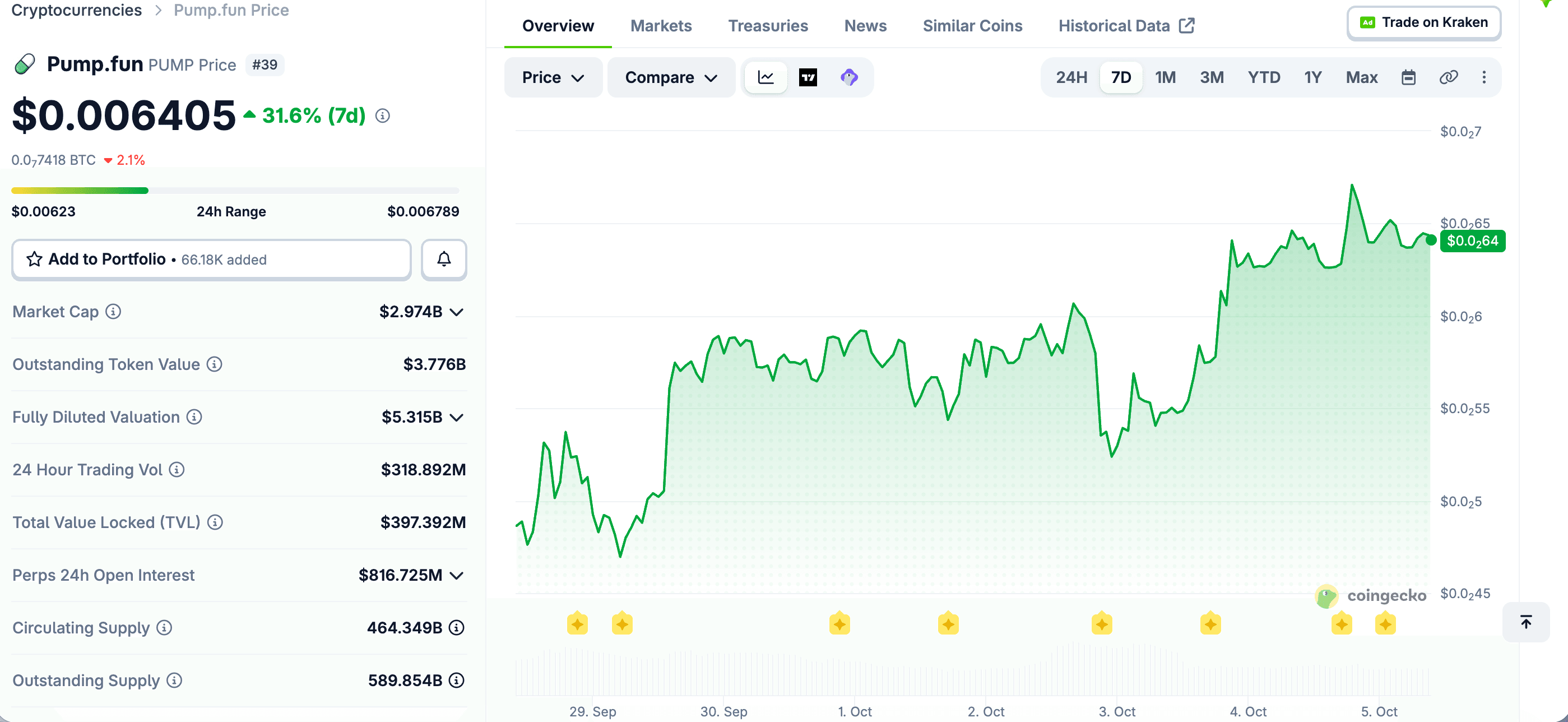Select the 1Y time range
This screenshot has width=1568, height=722.
[x=1313, y=77]
